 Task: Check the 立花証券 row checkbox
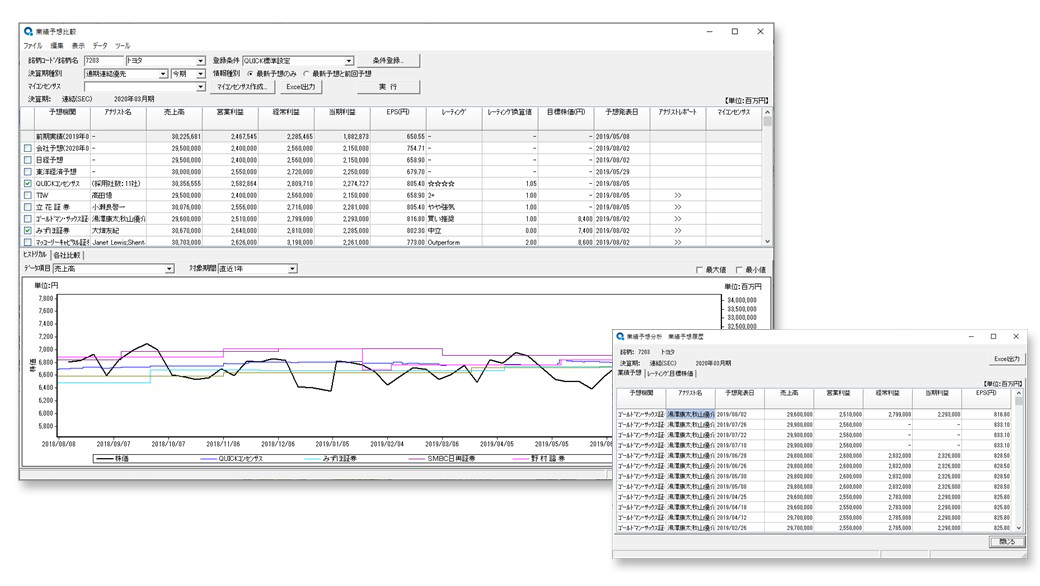tap(28, 207)
